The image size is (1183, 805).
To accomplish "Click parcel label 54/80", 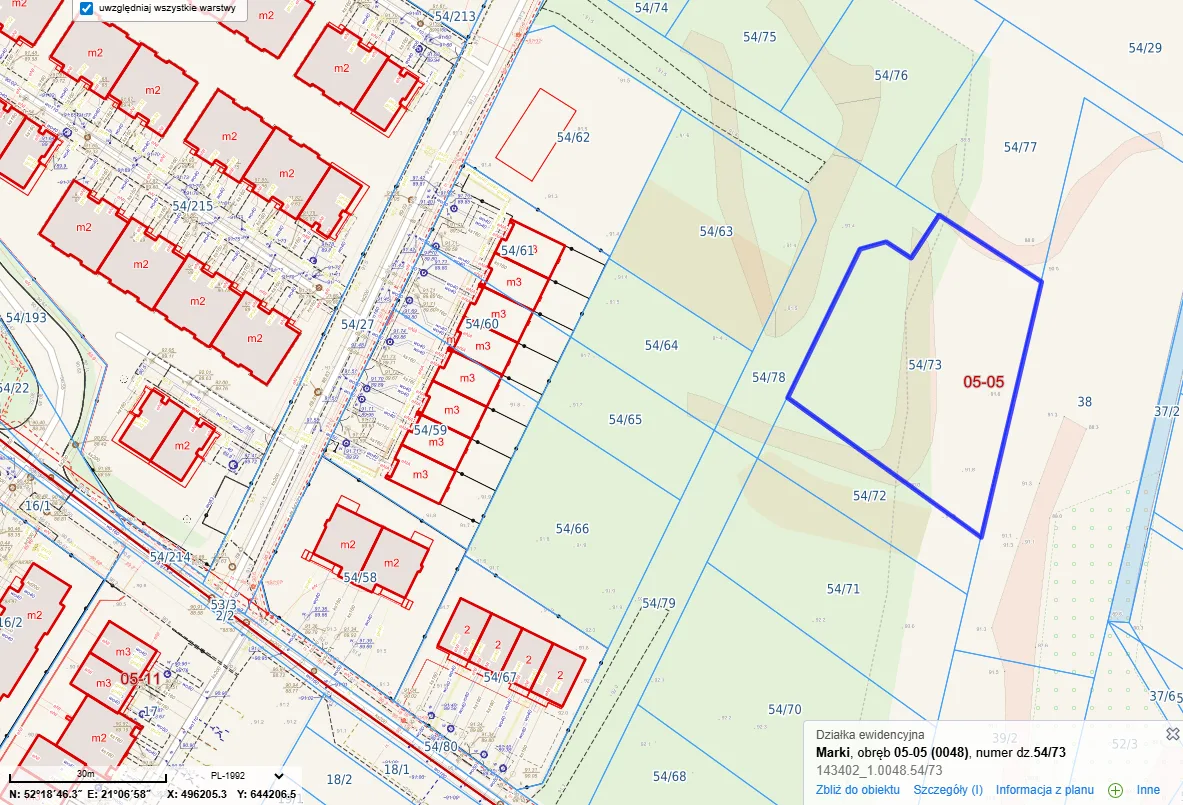I will [x=441, y=747].
